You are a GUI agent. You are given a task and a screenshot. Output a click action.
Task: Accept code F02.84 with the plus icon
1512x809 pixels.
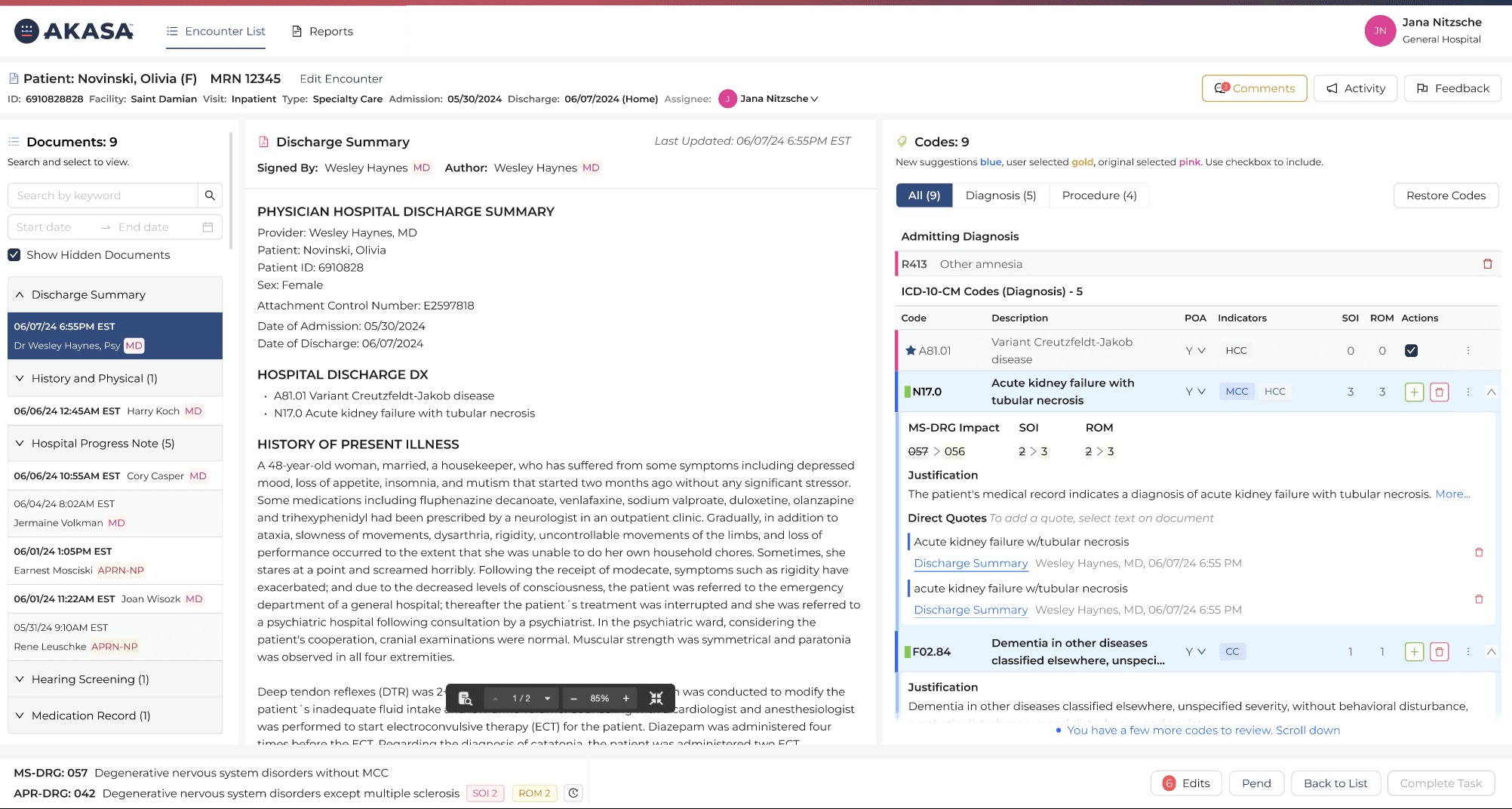(1415, 651)
